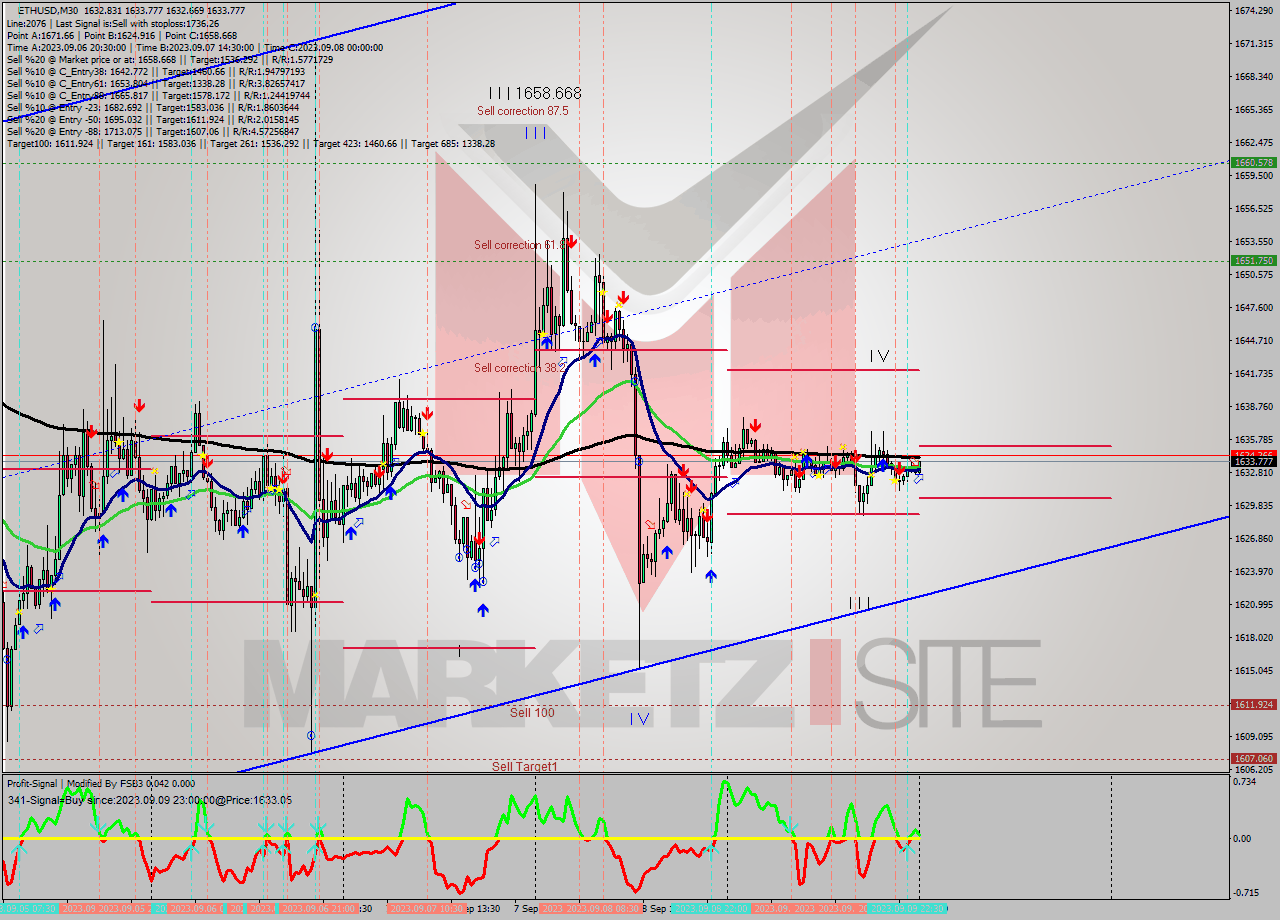Click the Sell 100 target label
The height and width of the screenshot is (920, 1280).
(532, 712)
